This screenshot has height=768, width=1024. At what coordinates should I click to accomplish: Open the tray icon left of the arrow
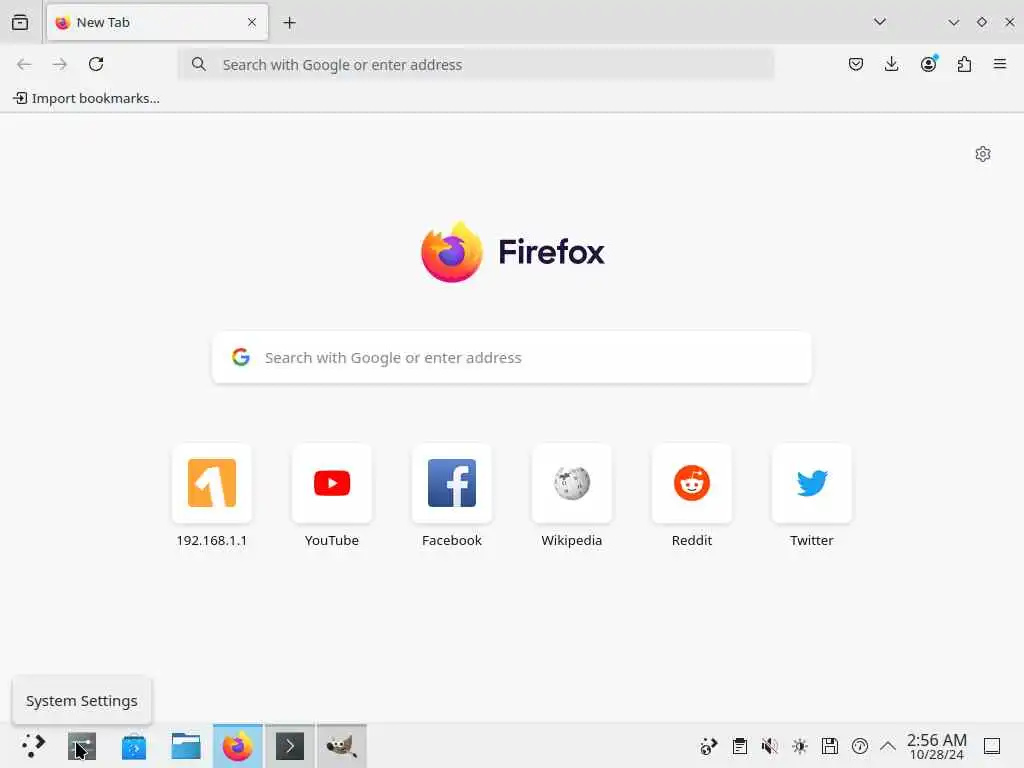click(859, 746)
